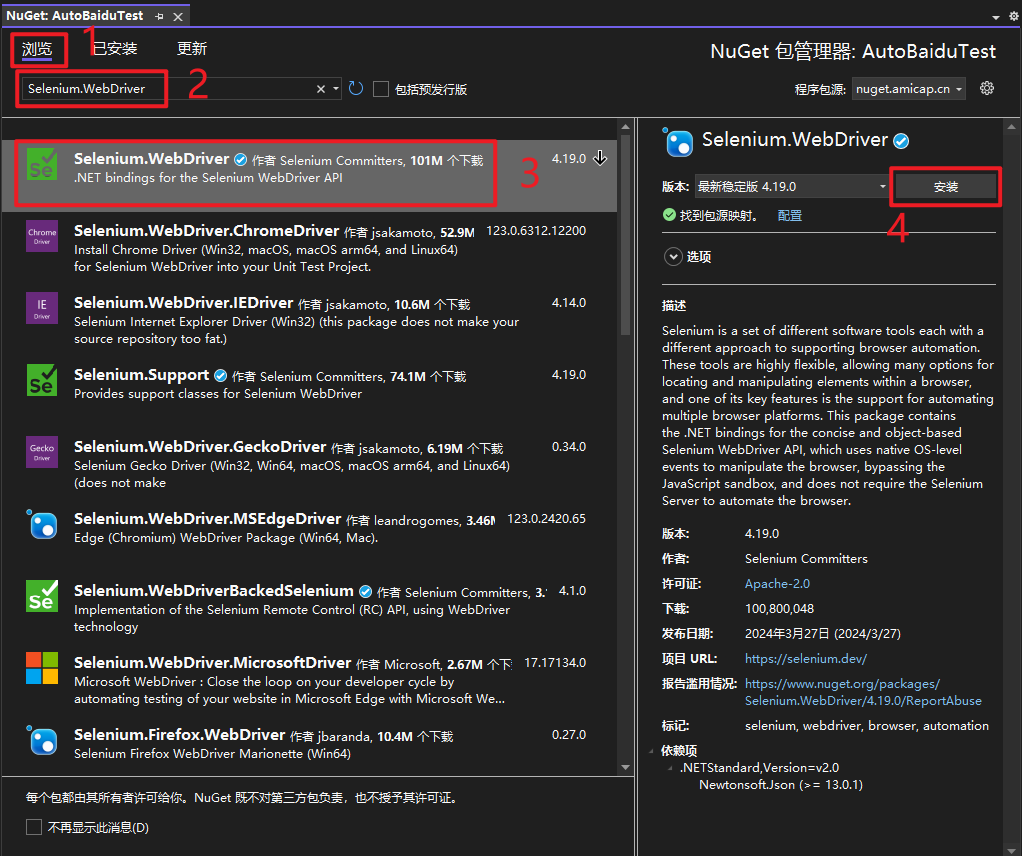Image resolution: width=1022 pixels, height=856 pixels.
Task: Click the verified badge on Selenium.Support
Action: click(220, 376)
